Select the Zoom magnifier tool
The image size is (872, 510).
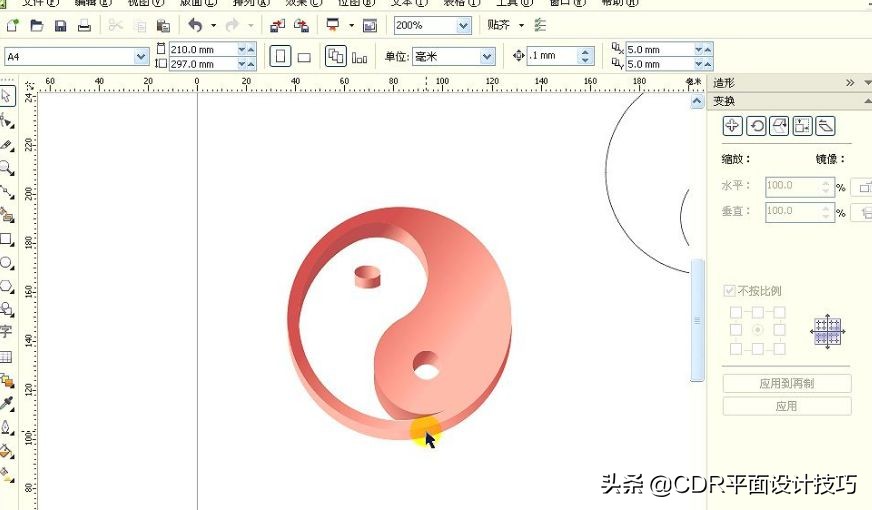point(6,168)
